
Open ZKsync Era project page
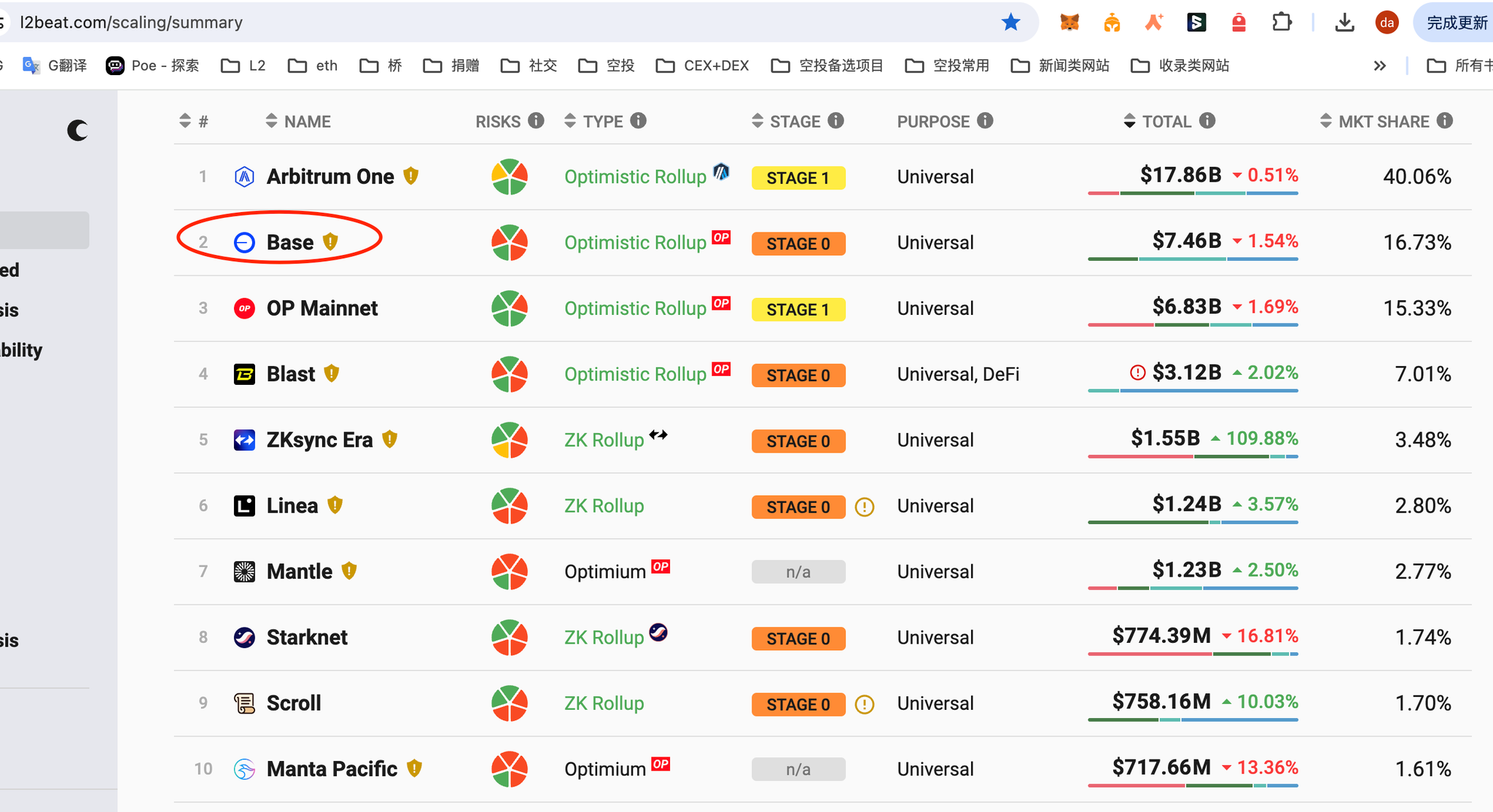click(319, 440)
